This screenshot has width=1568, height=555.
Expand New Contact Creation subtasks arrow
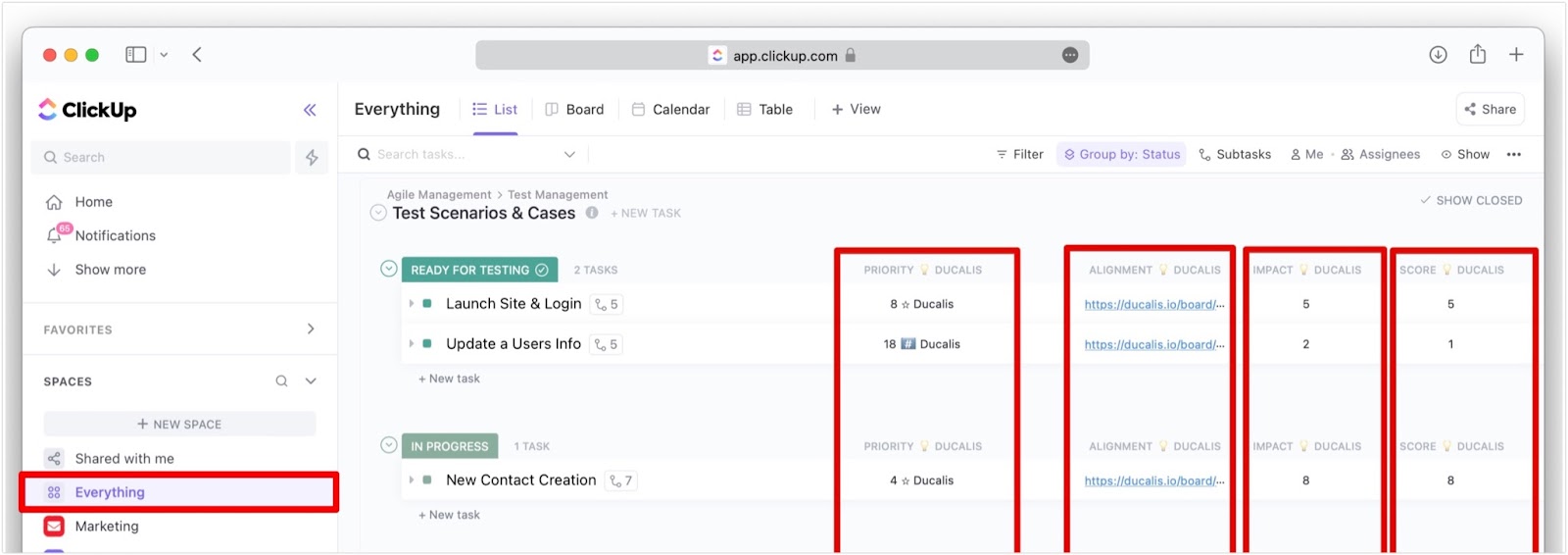(x=412, y=480)
